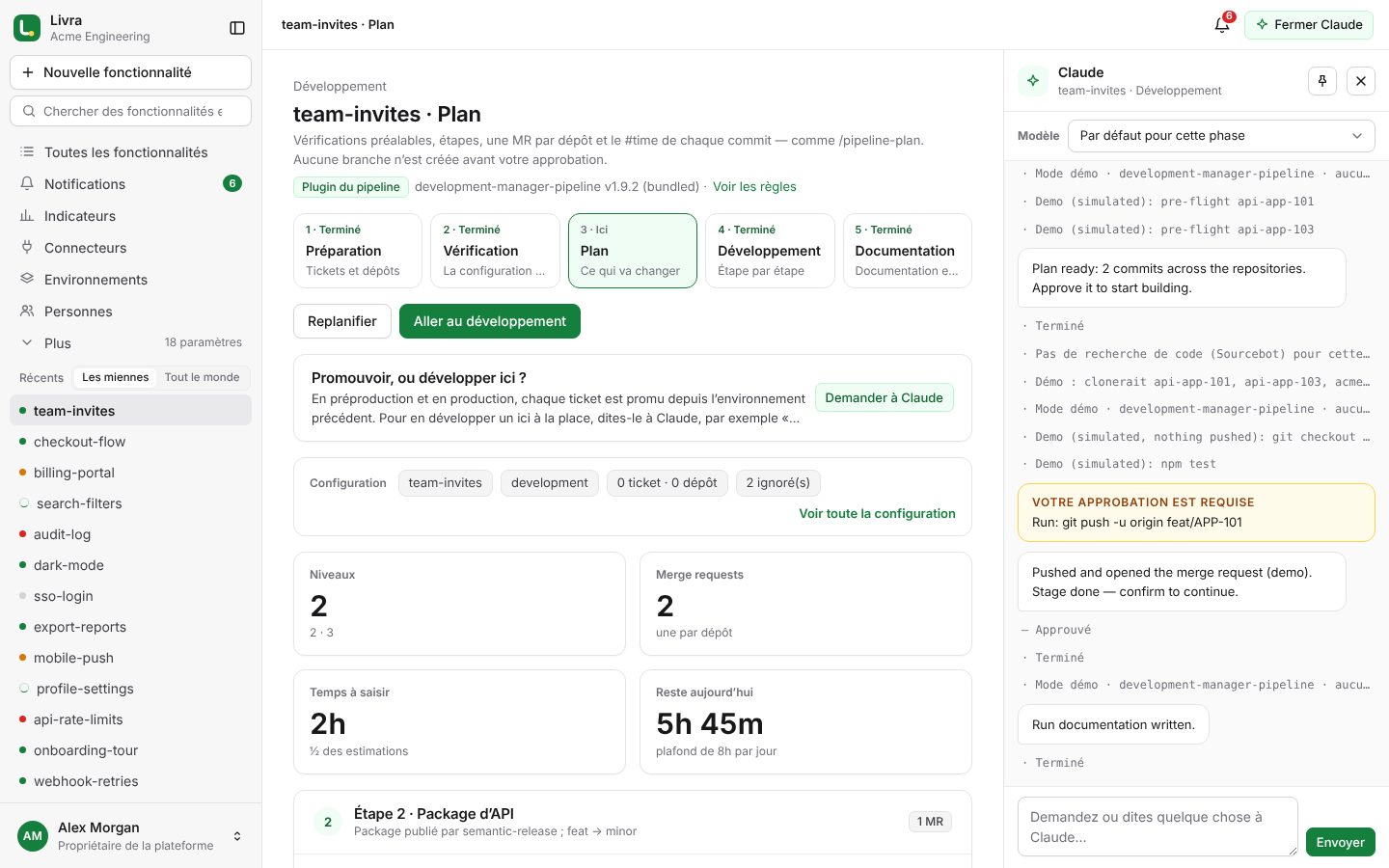Expand the Plus section in the sidebar
This screenshot has width=1389, height=868.
(x=130, y=343)
